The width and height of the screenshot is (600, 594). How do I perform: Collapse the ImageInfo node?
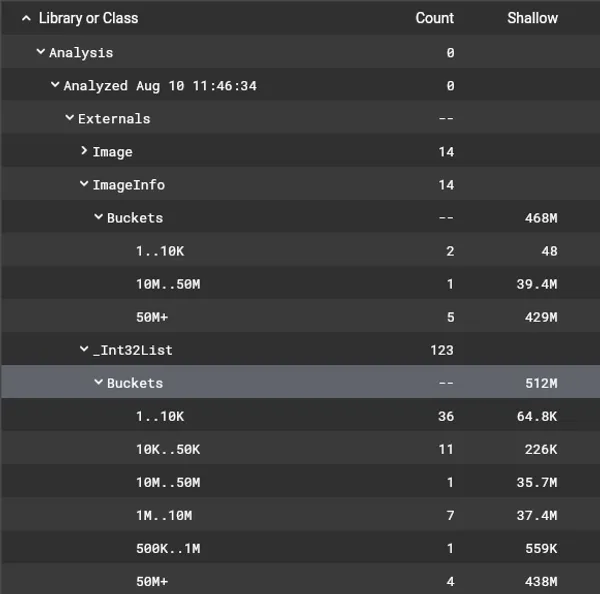click(x=84, y=185)
